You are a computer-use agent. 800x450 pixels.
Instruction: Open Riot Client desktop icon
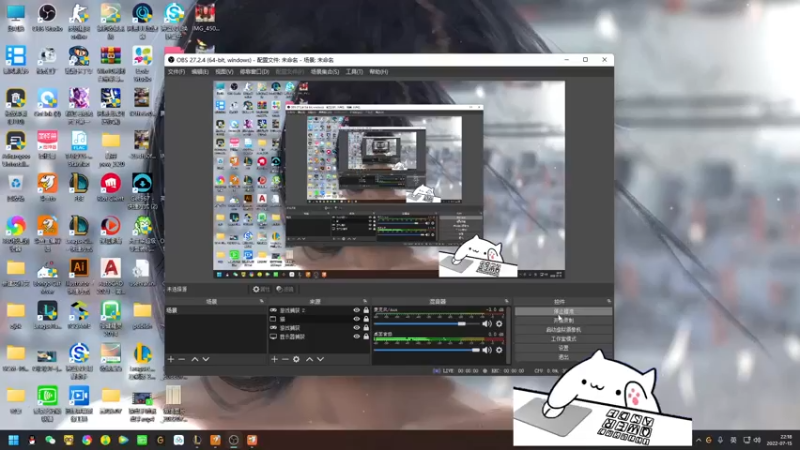pos(111,187)
